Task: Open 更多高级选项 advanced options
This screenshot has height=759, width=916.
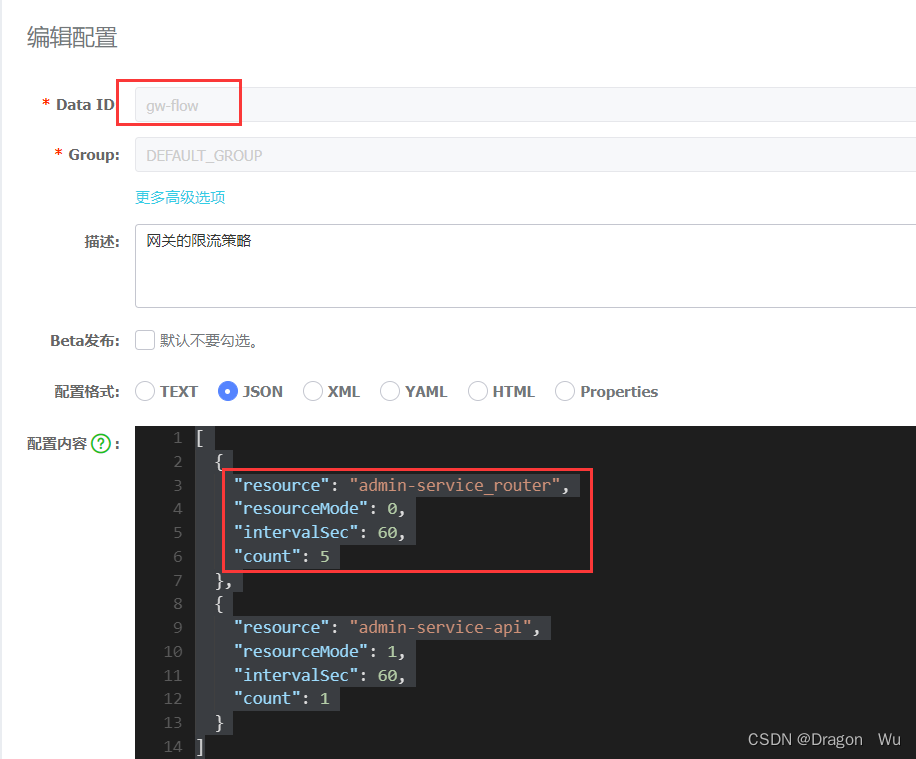Action: 179,197
